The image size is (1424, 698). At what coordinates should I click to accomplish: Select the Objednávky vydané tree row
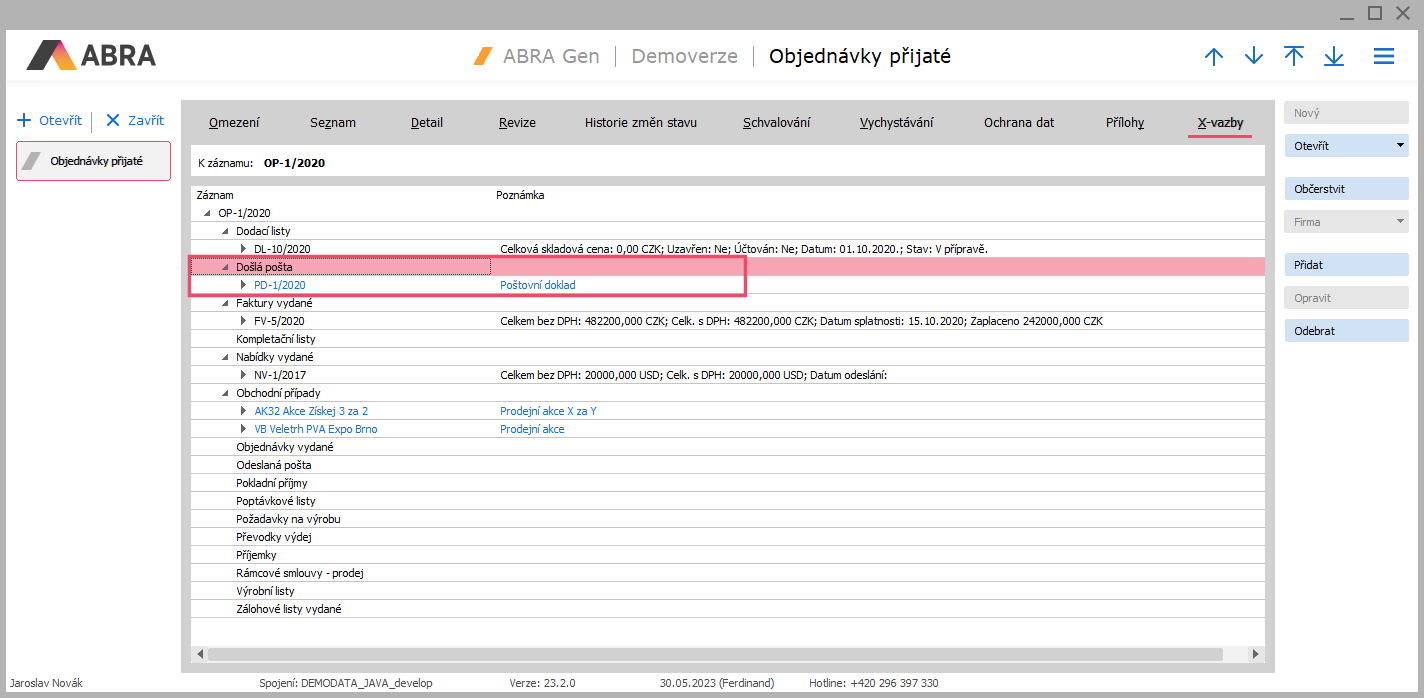point(285,447)
